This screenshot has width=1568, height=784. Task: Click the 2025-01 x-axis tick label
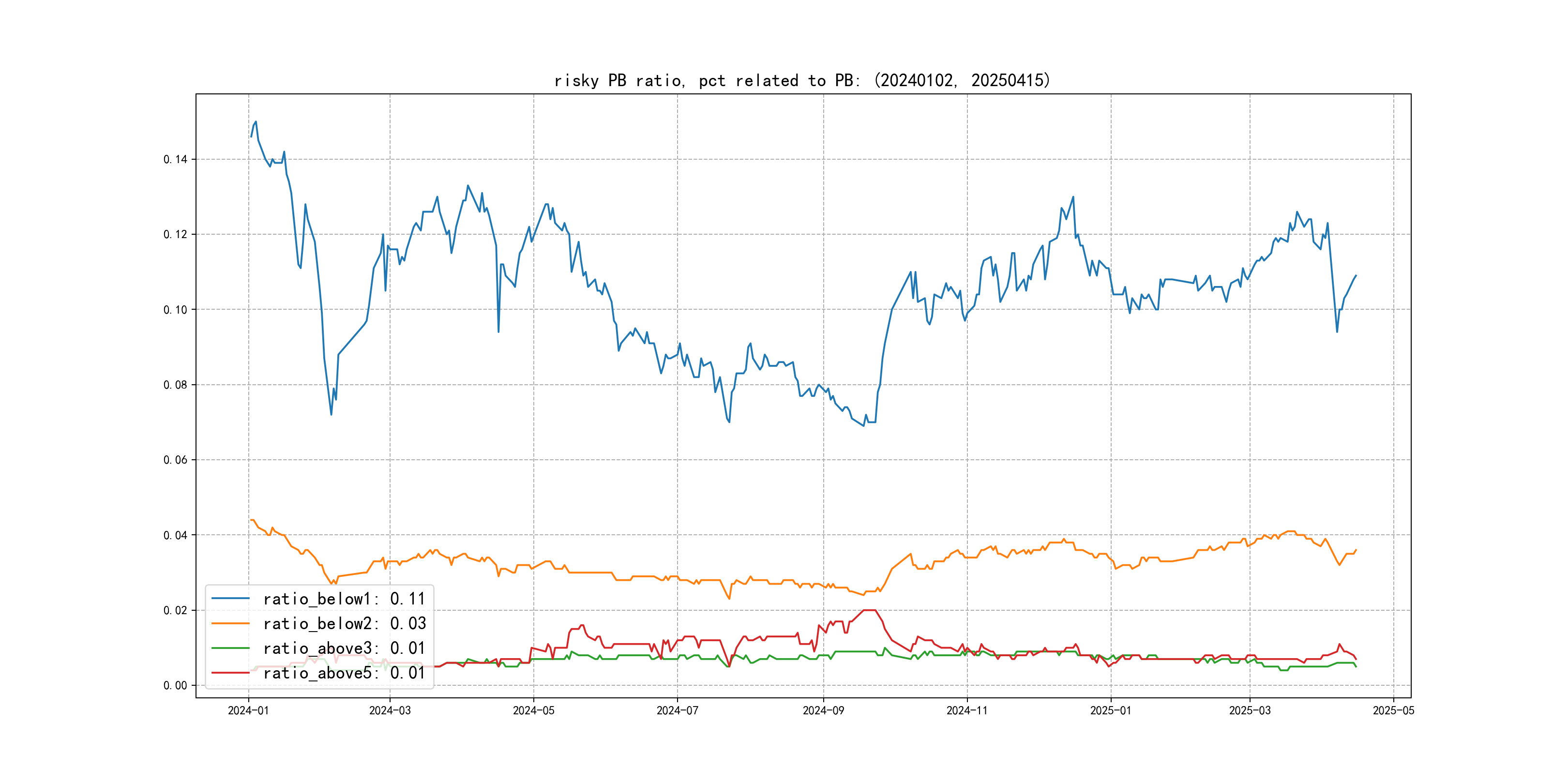(1110, 710)
